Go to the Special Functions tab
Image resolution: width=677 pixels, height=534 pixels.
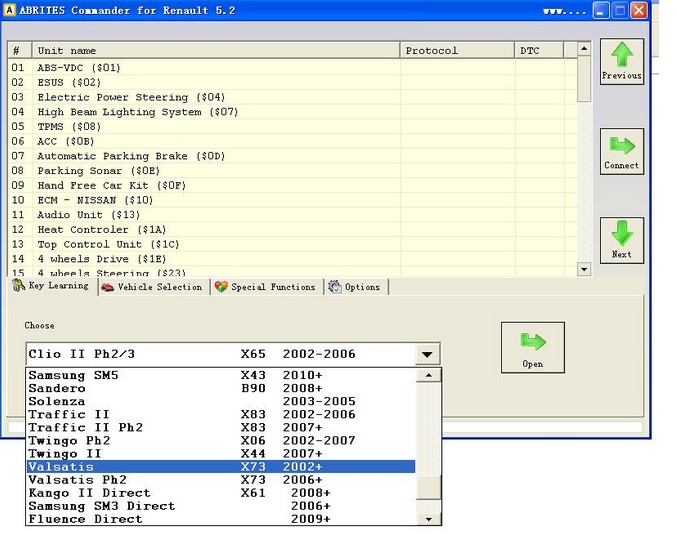[x=265, y=287]
